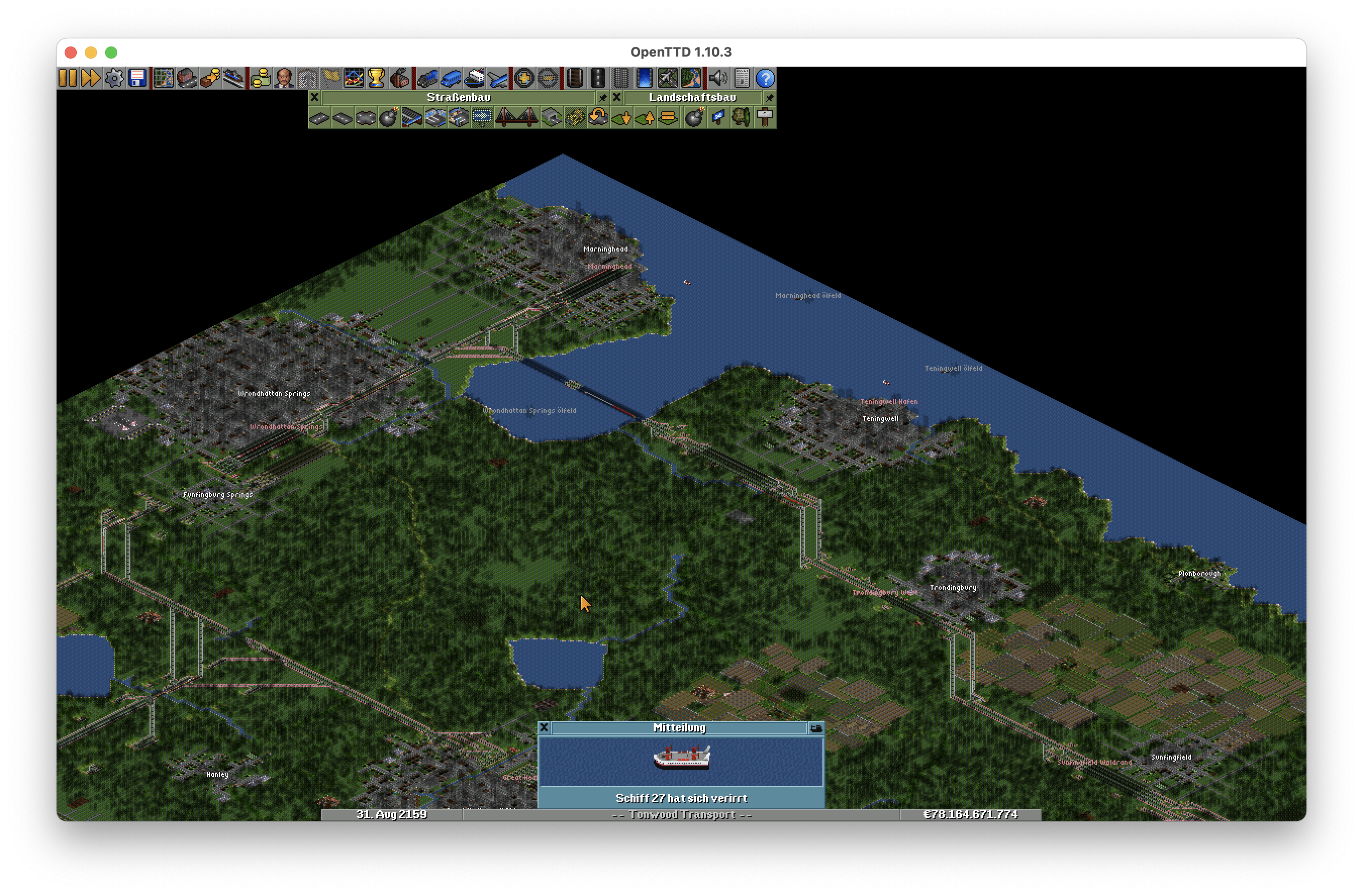Image resolution: width=1363 pixels, height=896 pixels.
Task: Show the list of road vehicles
Action: pos(451,78)
